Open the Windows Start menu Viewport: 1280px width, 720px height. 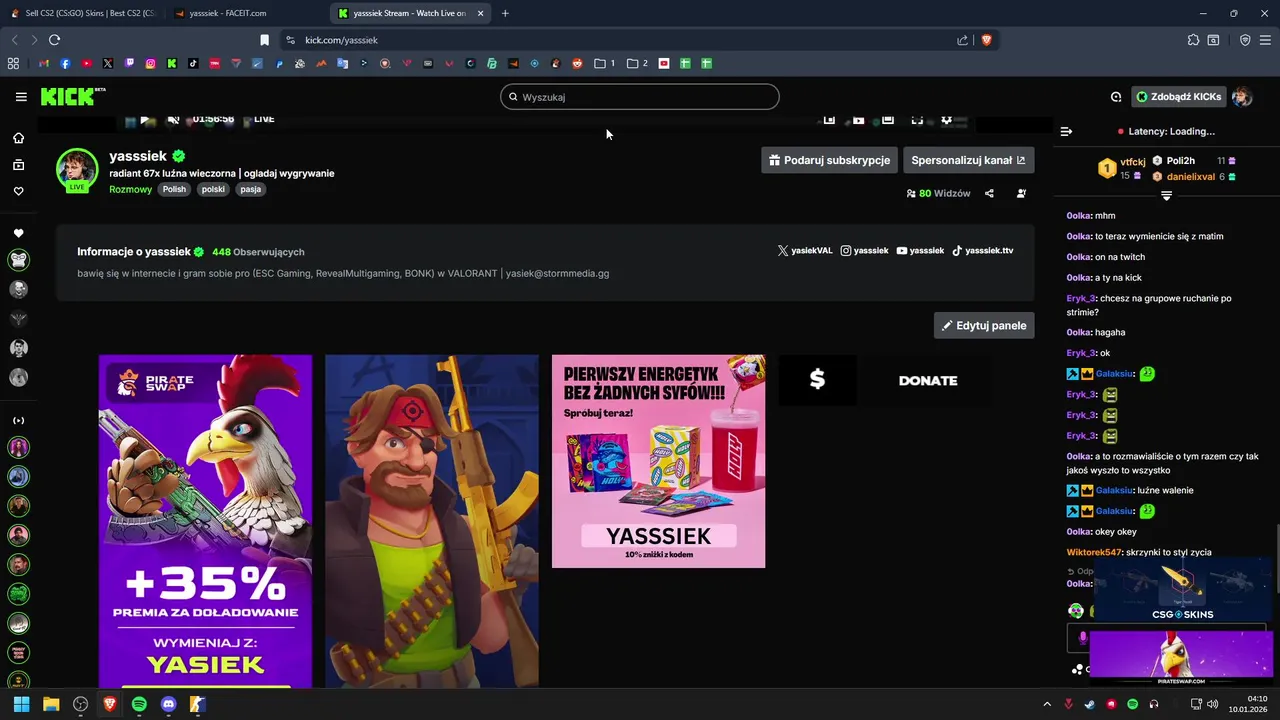click(x=21, y=704)
